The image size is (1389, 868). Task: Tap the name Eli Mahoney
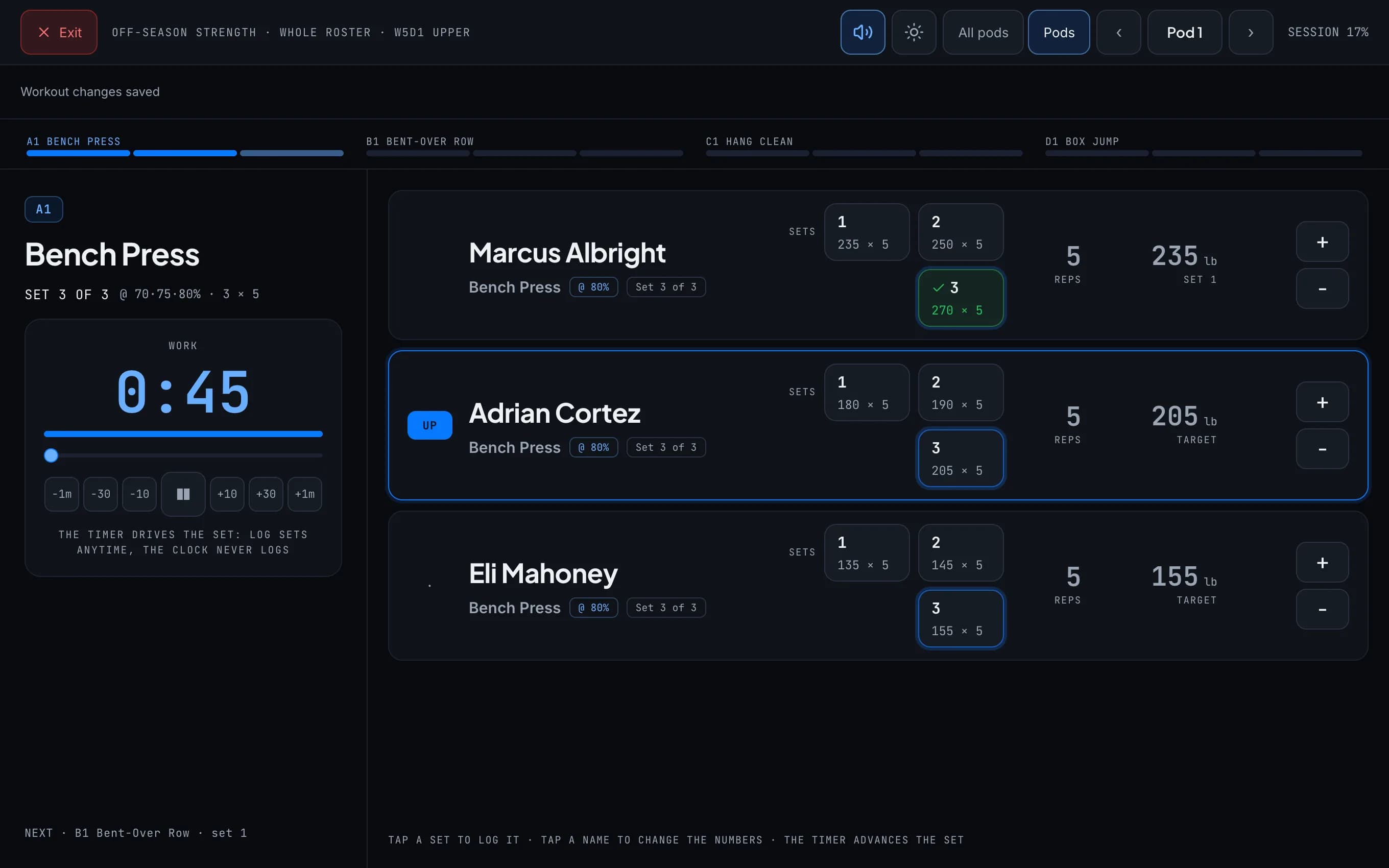[543, 573]
